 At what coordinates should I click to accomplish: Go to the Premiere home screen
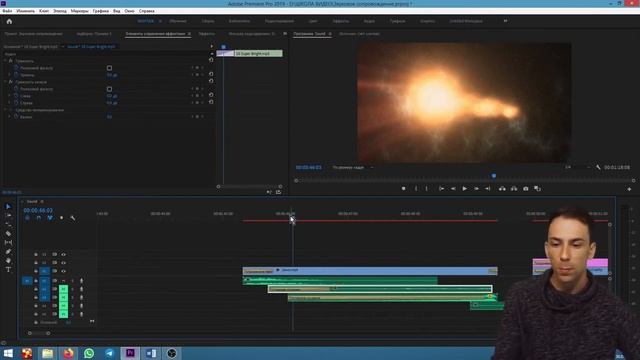(x=9, y=21)
